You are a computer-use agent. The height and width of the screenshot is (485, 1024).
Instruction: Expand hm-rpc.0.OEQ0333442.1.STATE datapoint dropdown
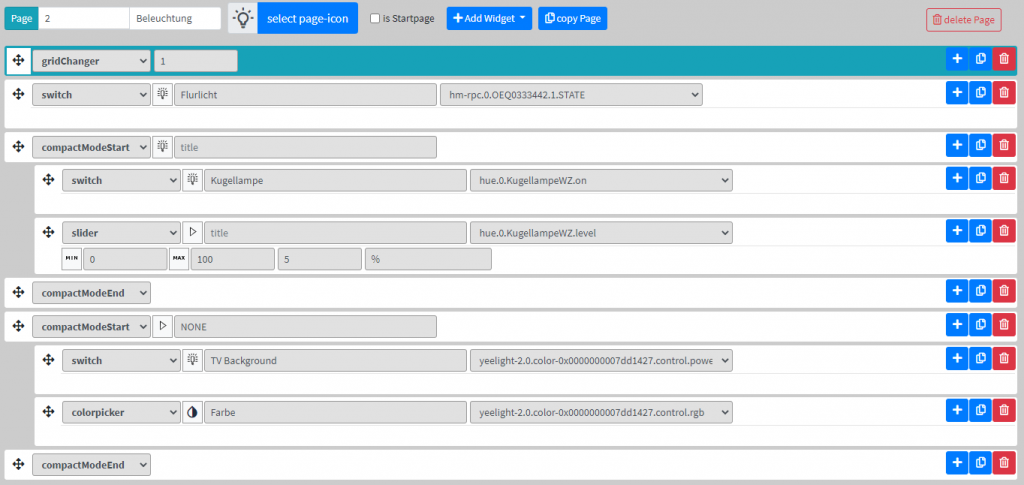point(570,94)
